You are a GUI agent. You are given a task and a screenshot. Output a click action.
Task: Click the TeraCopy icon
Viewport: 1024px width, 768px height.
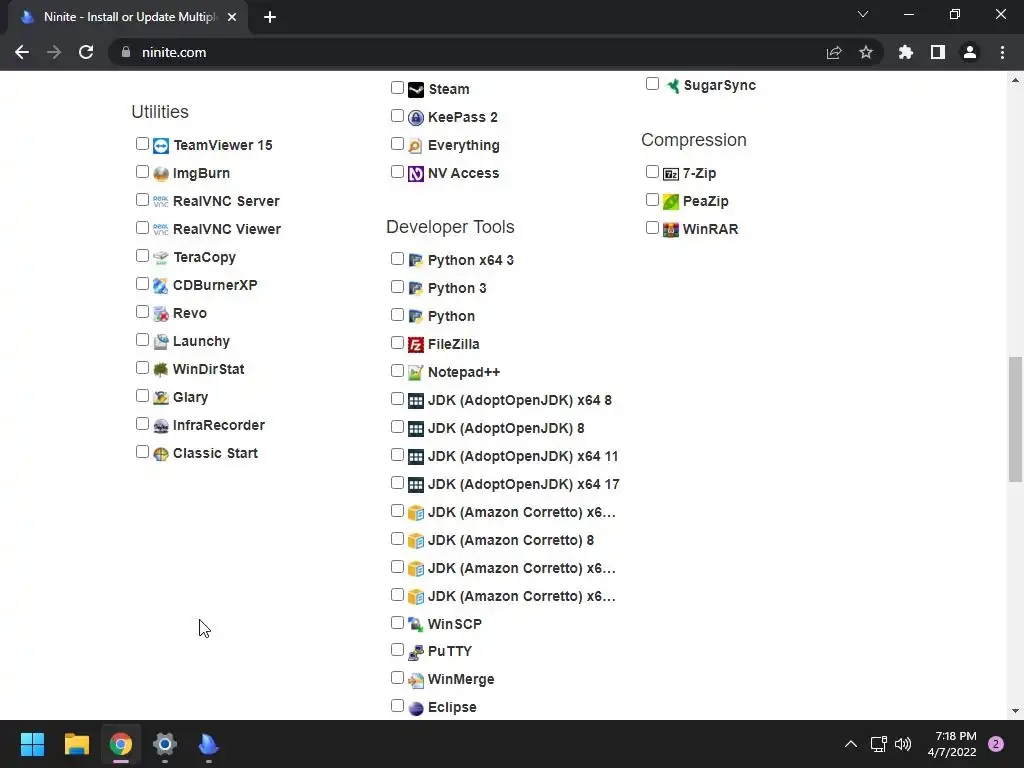pos(161,257)
